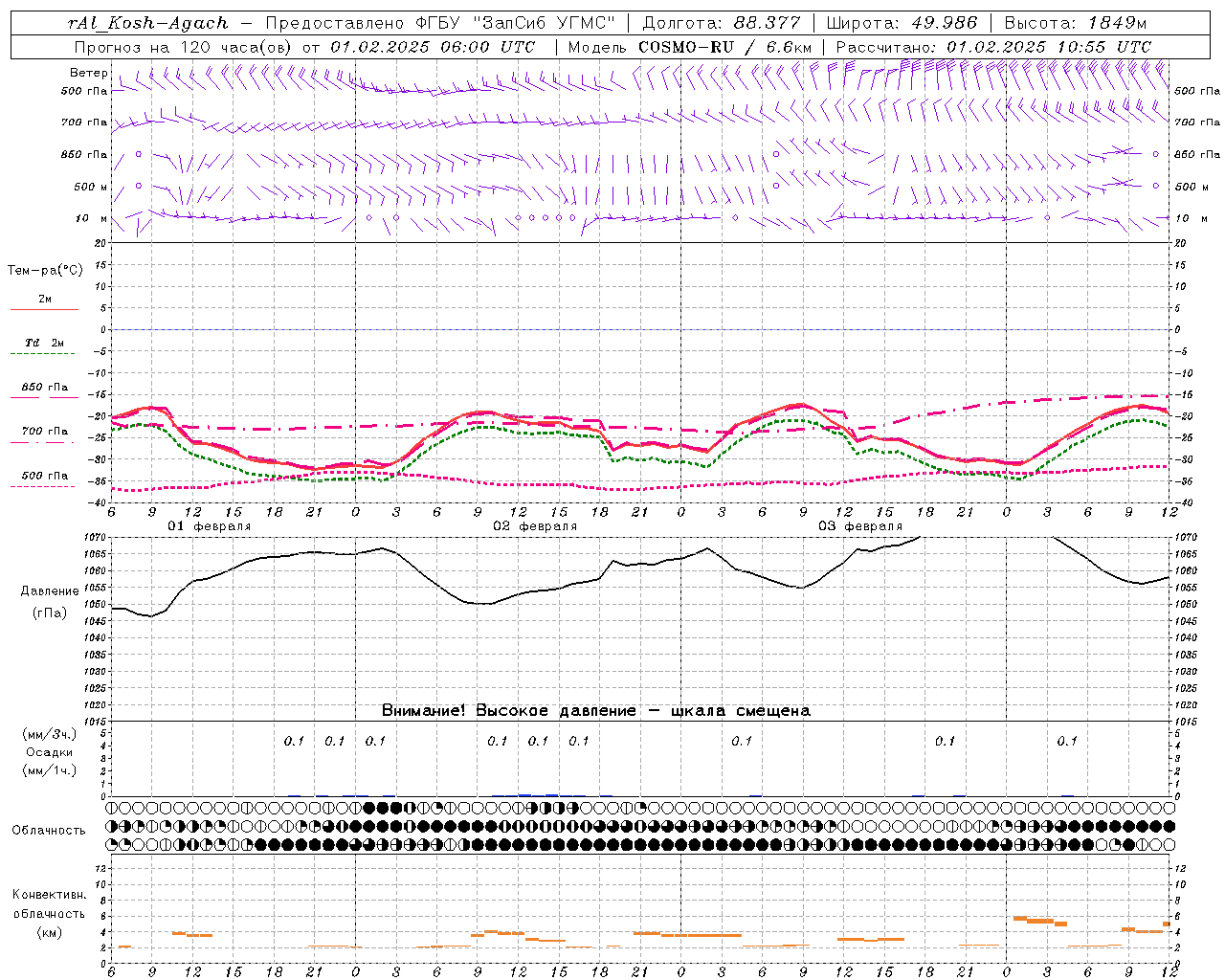Click the Тем-ра(°C) axis label

[45, 271]
